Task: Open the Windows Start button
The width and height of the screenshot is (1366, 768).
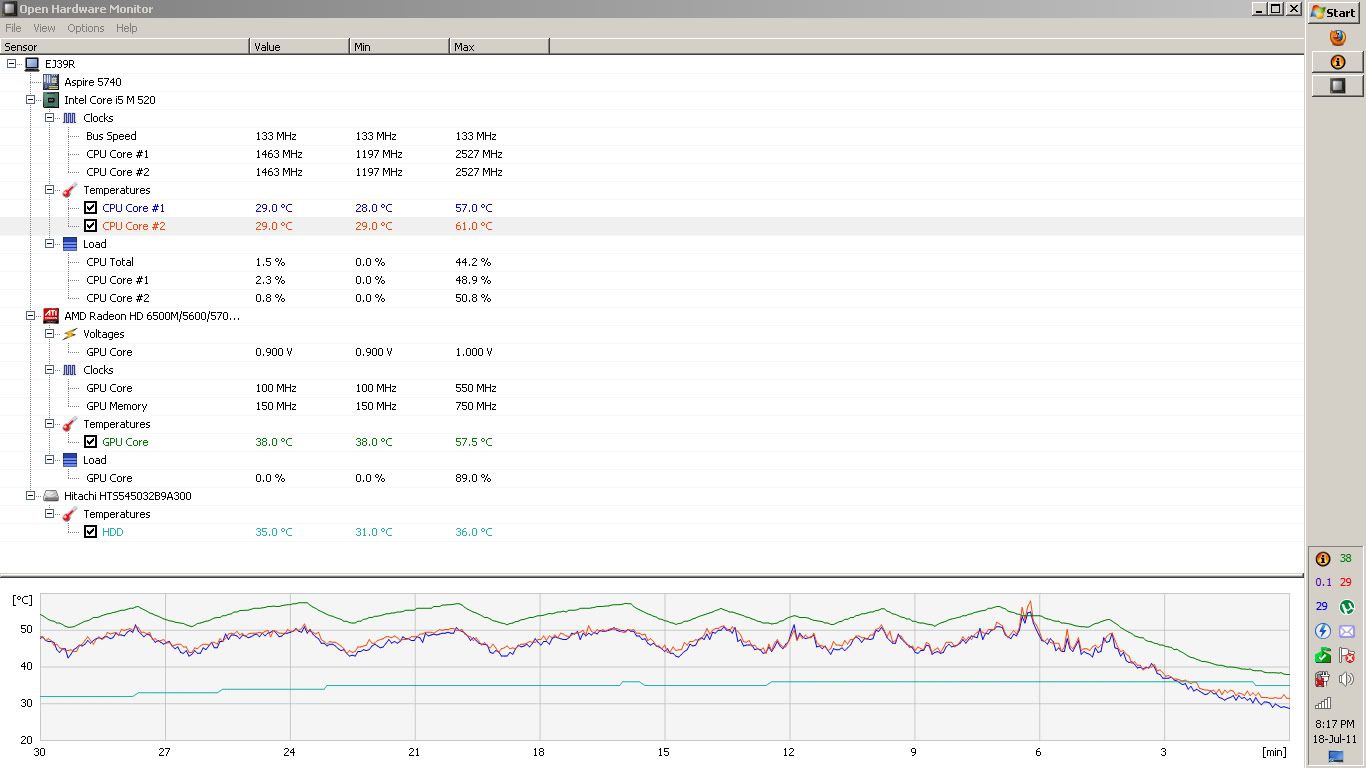Action: point(1334,12)
